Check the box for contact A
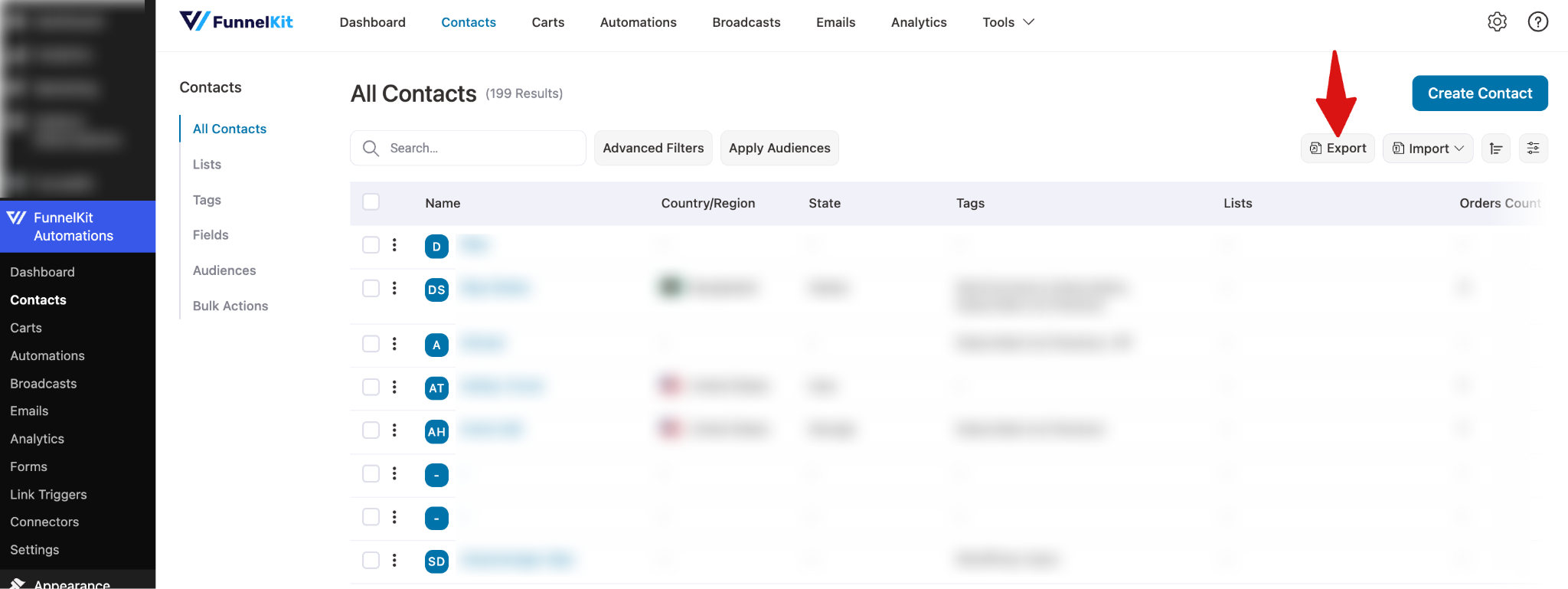Screen dimensions: 1568x589 click(371, 344)
